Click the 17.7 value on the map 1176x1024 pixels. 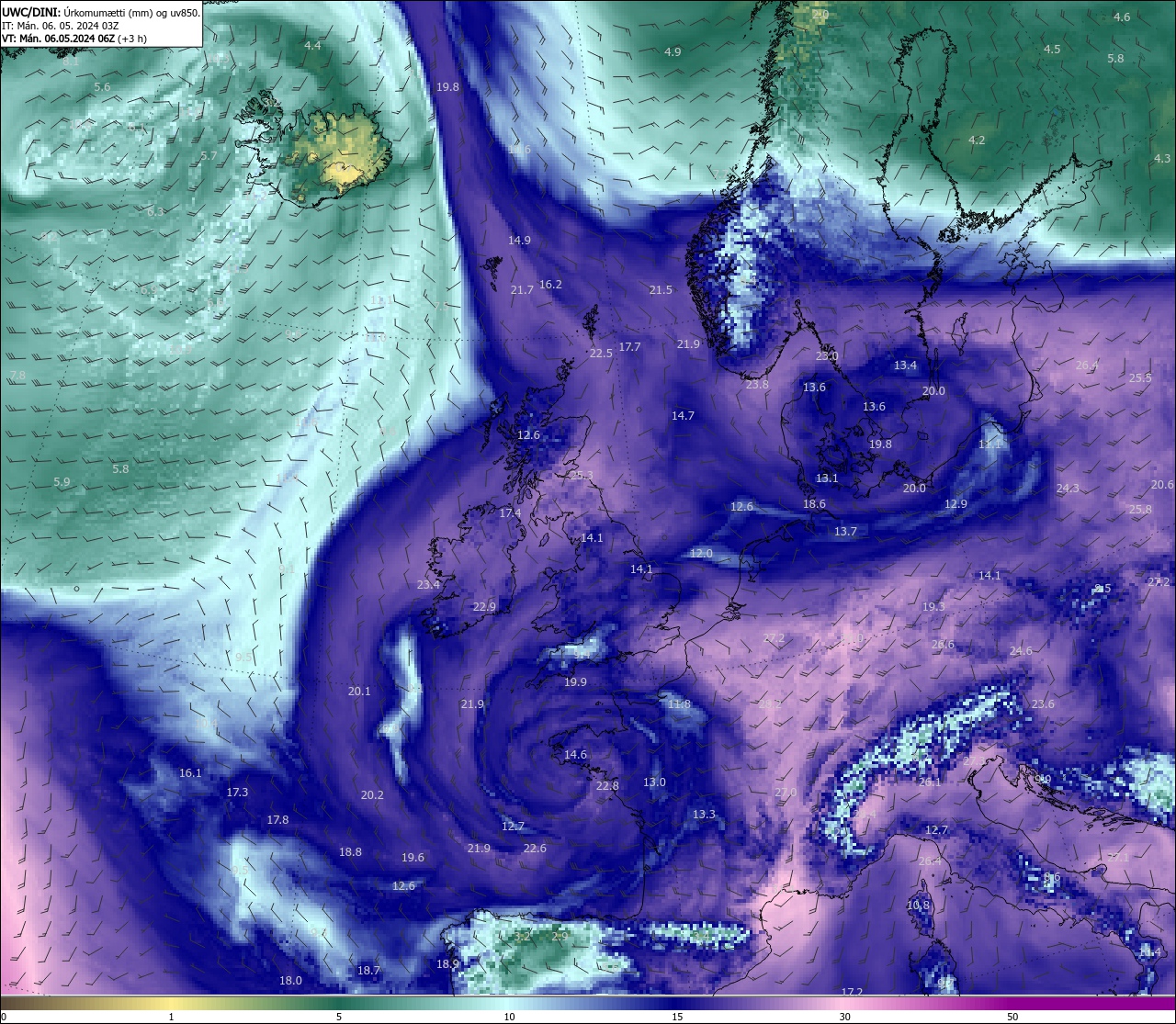(x=629, y=346)
